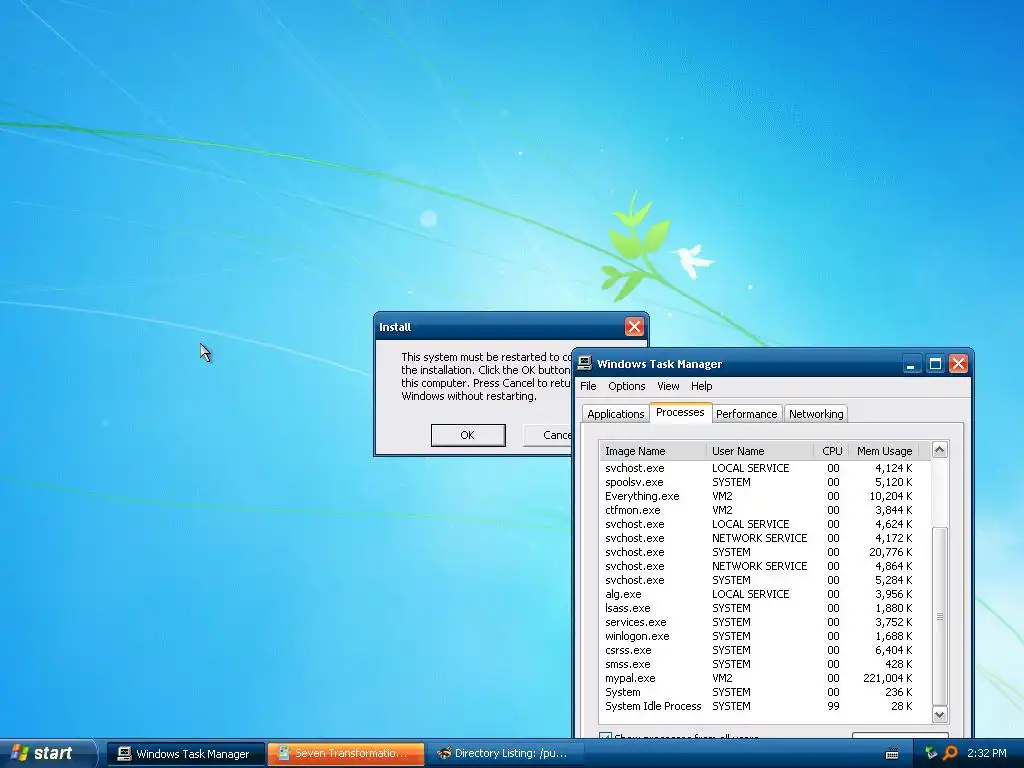This screenshot has height=768, width=1024.
Task: Switch to the Performance tab
Action: tap(746, 414)
